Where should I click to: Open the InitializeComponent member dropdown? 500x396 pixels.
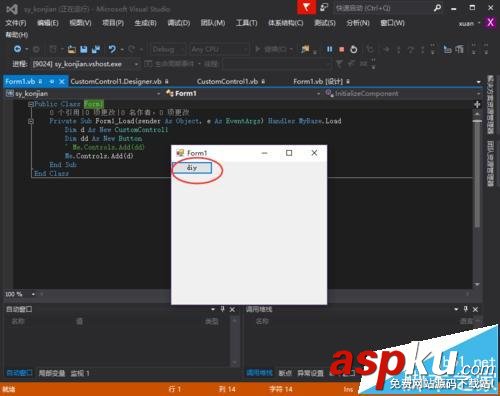coord(479,94)
